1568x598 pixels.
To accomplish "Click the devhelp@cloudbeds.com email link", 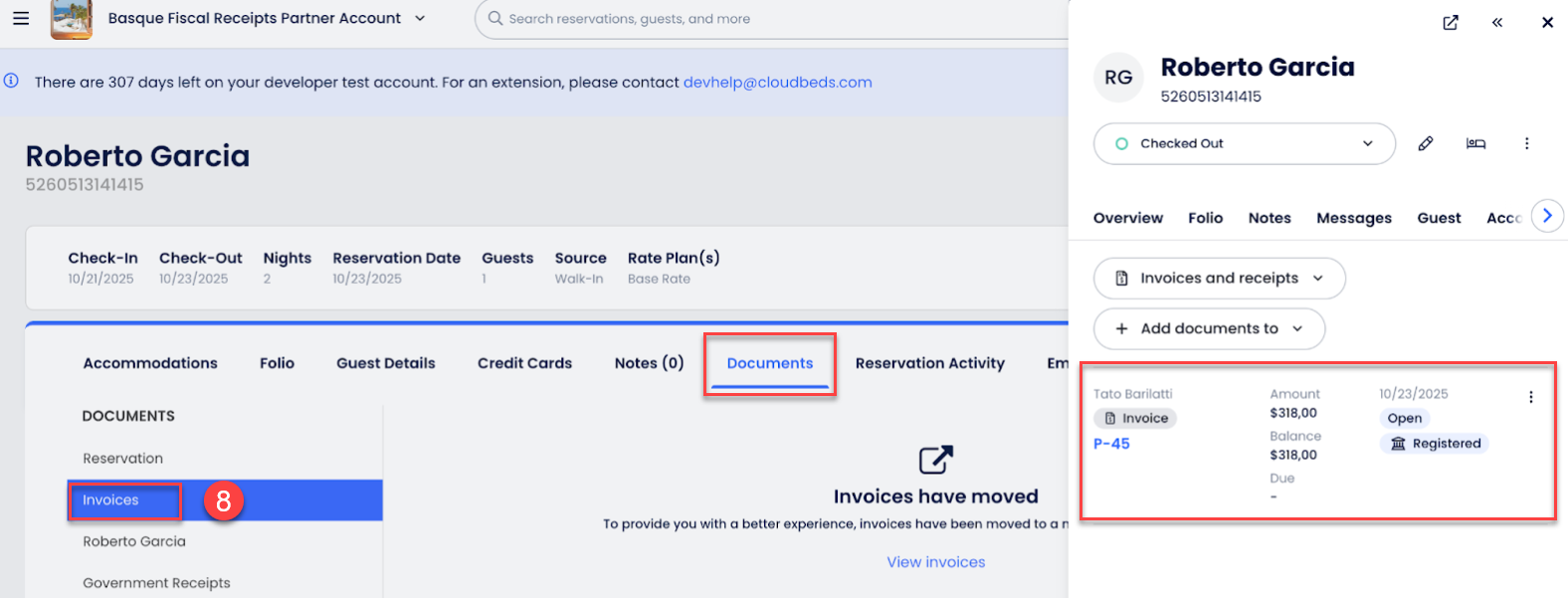I will (x=777, y=83).
